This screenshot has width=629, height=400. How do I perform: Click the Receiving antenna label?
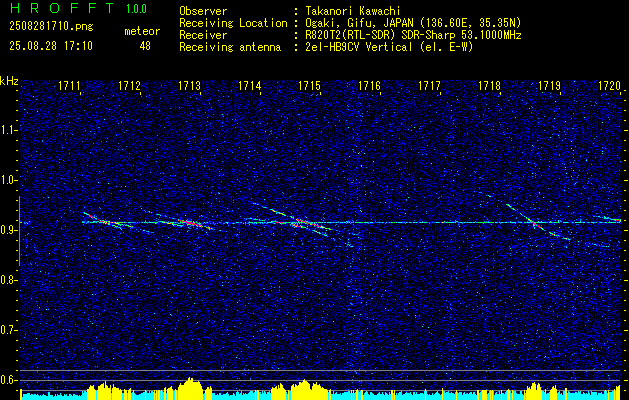pyautogui.click(x=230, y=47)
